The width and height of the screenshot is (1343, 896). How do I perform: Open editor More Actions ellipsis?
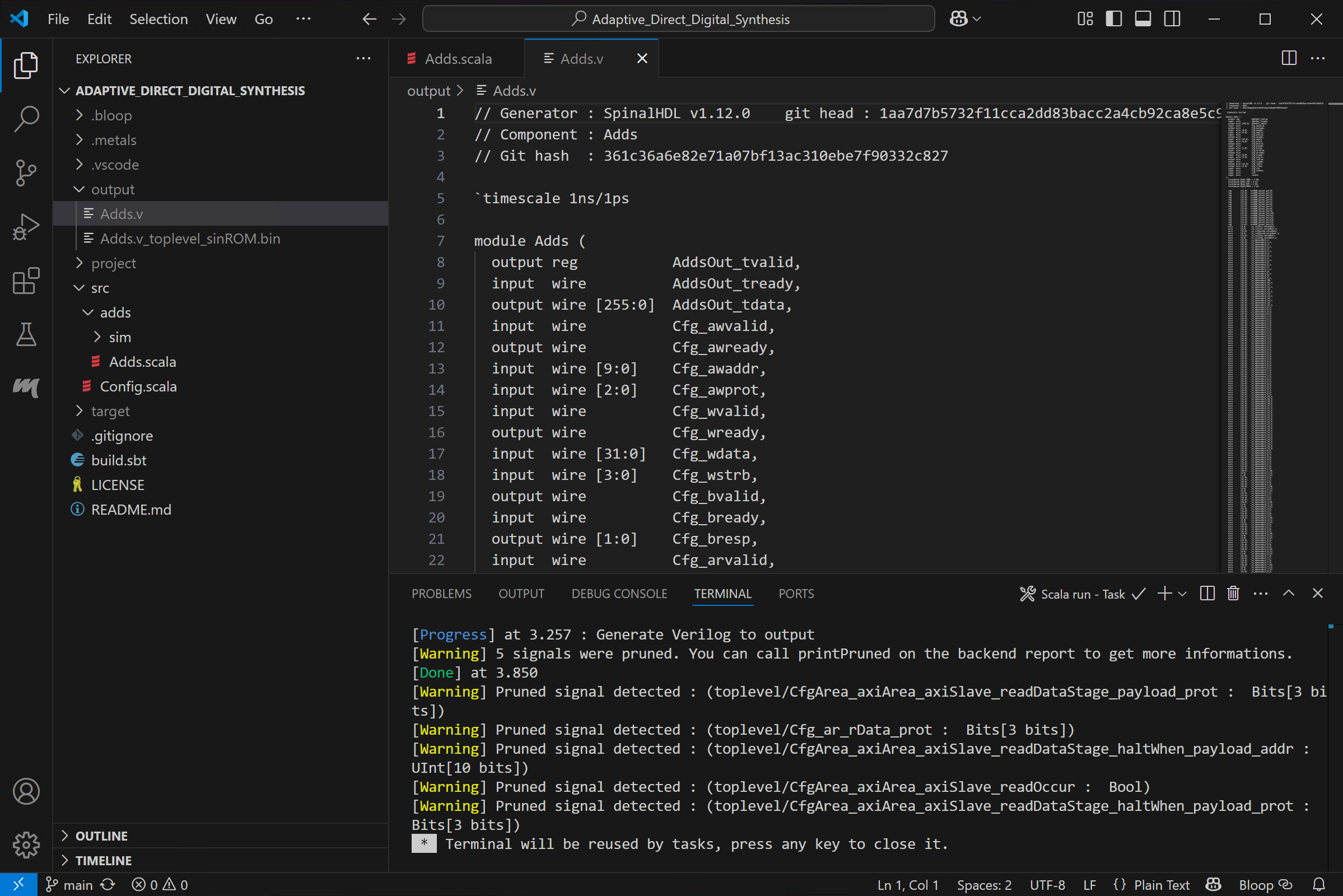(1318, 58)
